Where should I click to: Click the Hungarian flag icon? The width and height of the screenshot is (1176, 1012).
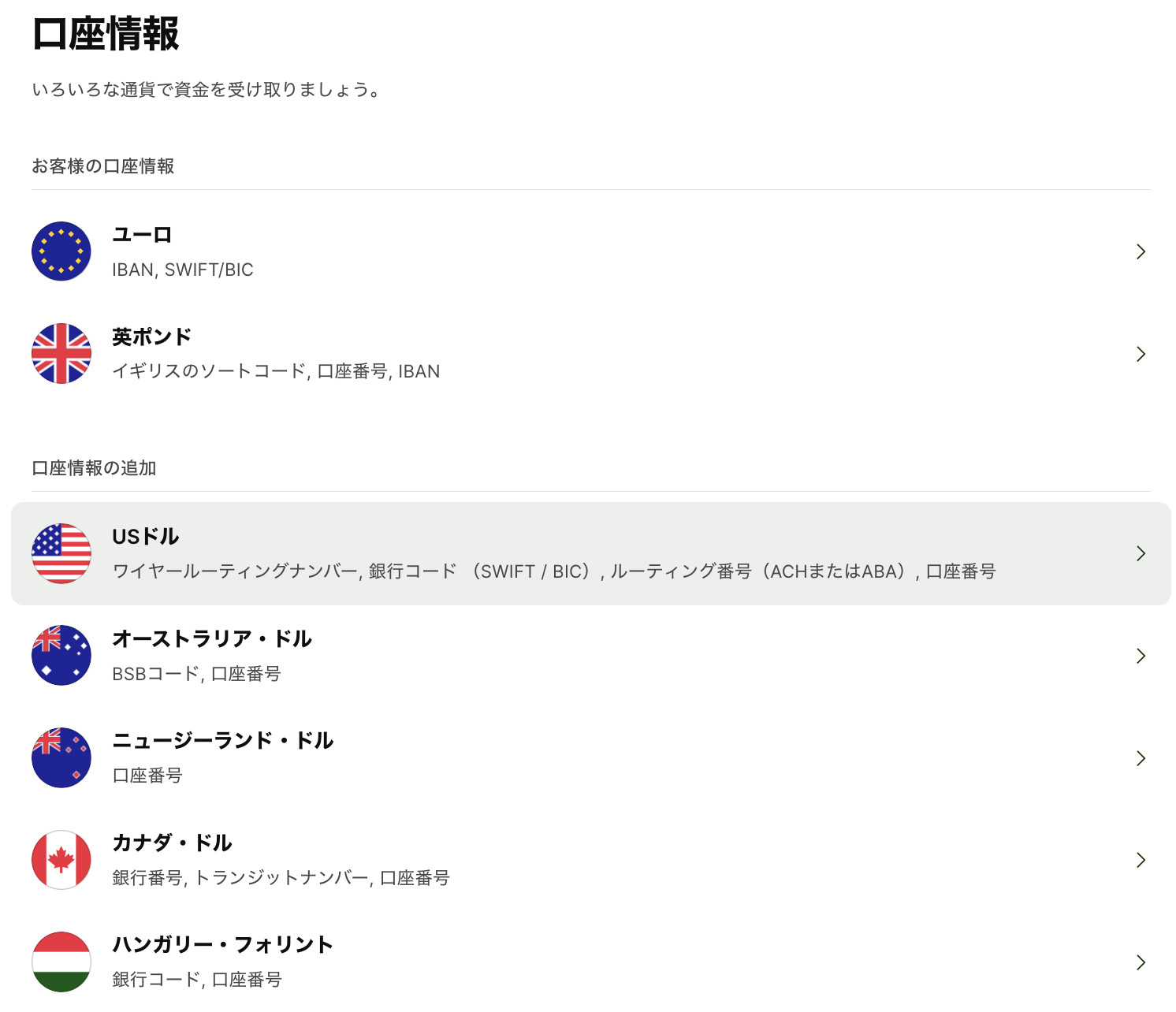61,962
